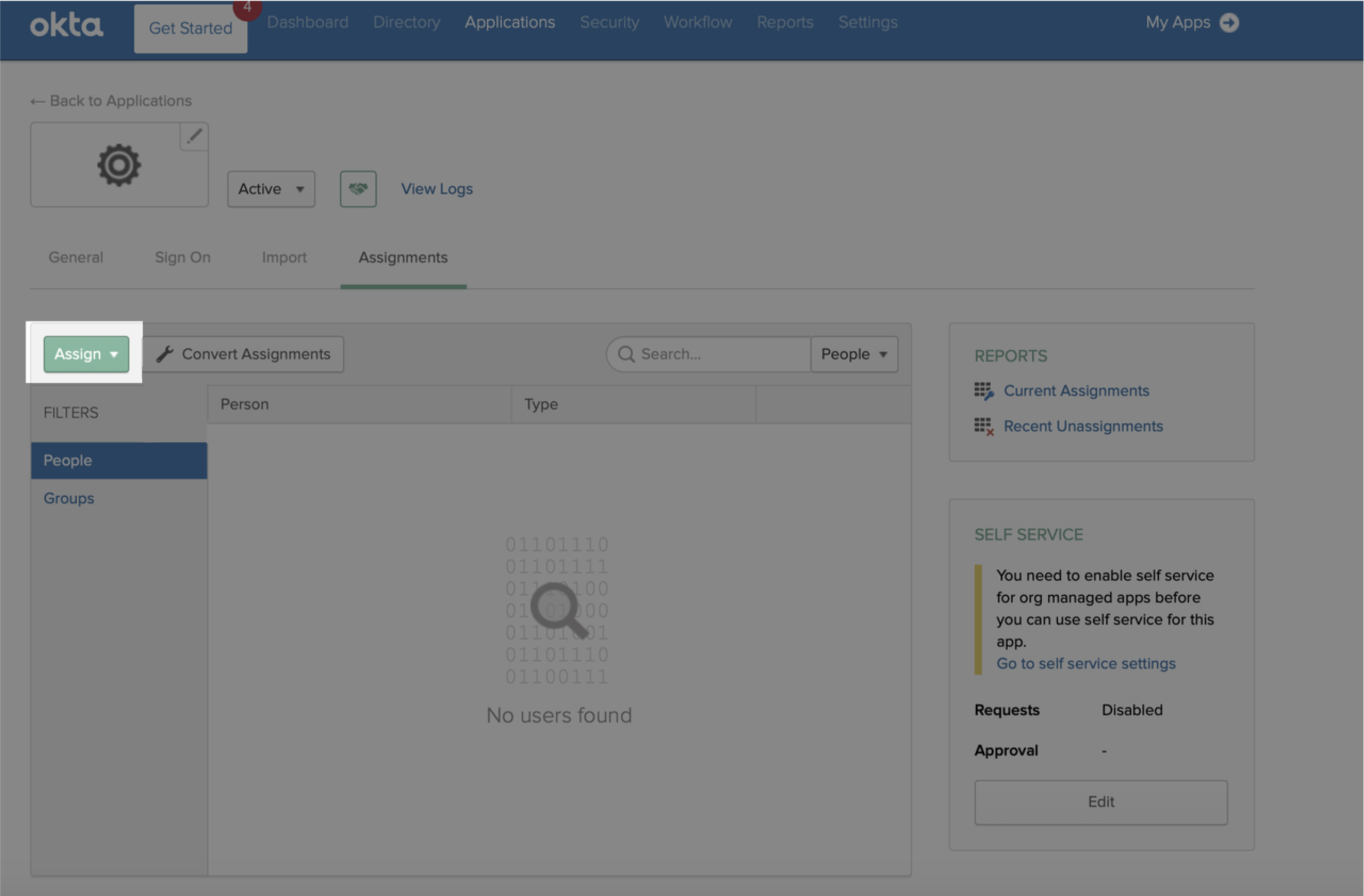Open Recent Unassignments report via its icon
The width and height of the screenshot is (1364, 896).
tap(983, 426)
